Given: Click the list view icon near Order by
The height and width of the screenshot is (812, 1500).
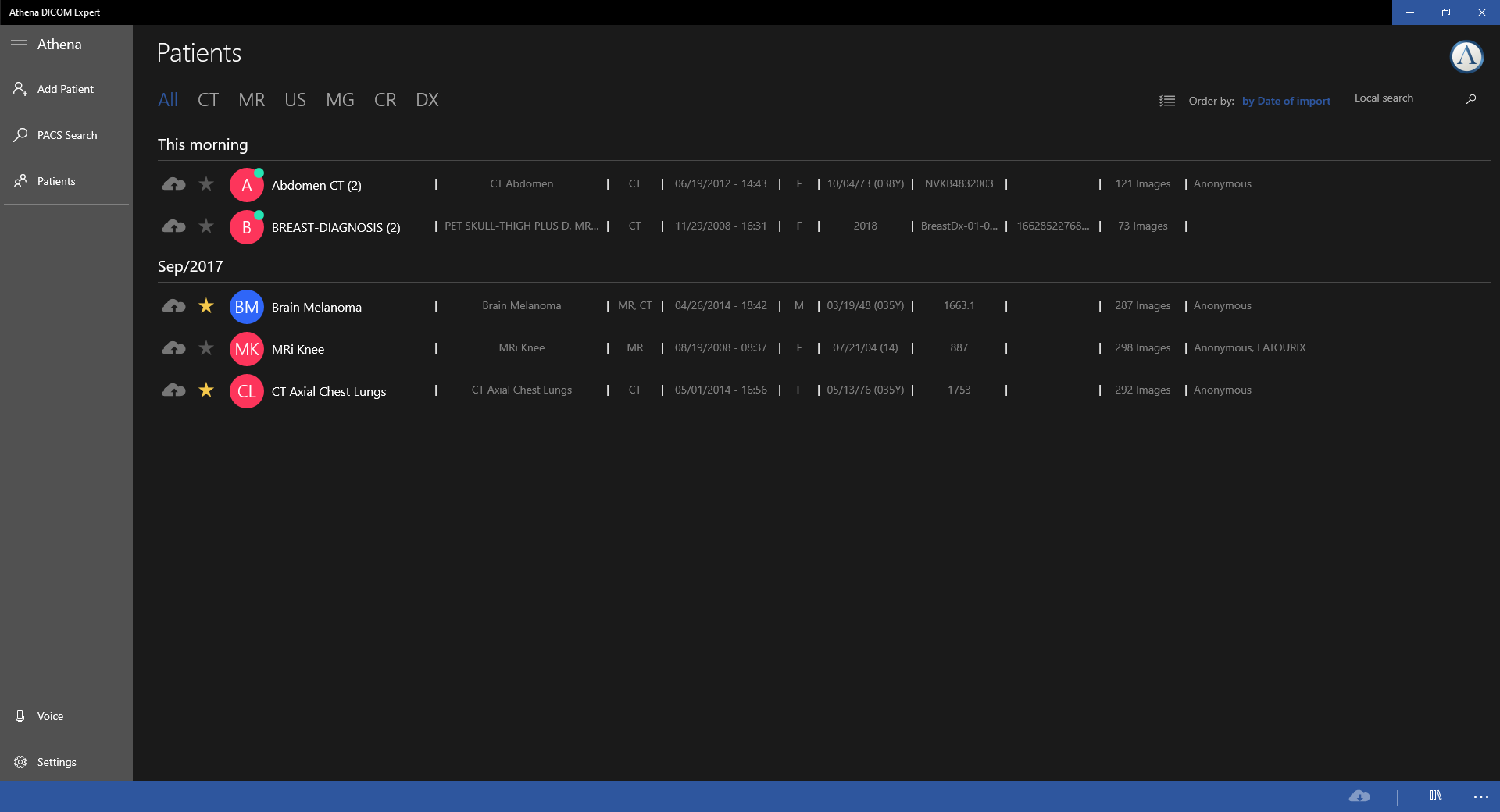Looking at the screenshot, I should 1166,100.
